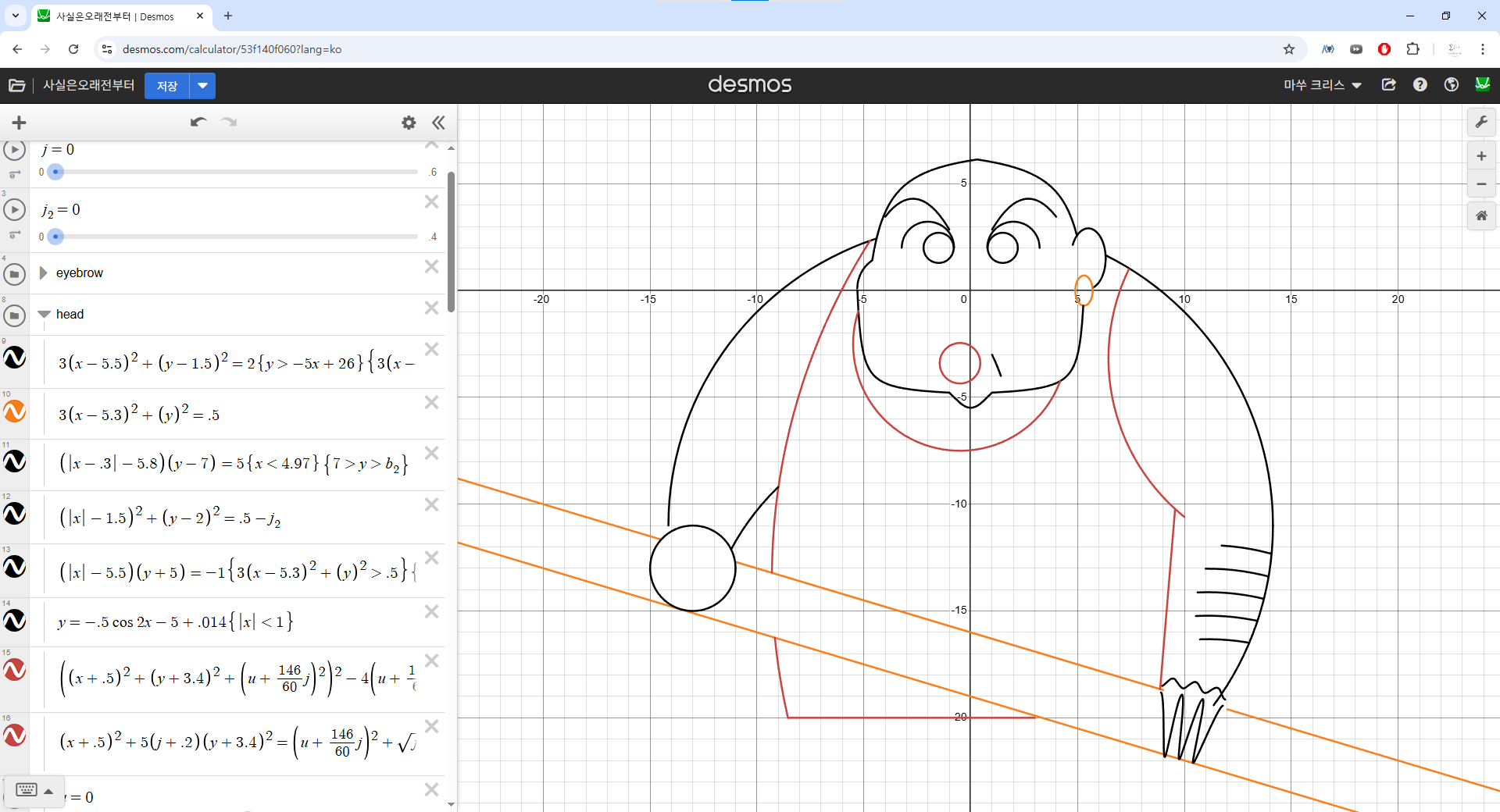Collapse the head folder
Screen dimensions: 1500x812
pyautogui.click(x=44, y=315)
